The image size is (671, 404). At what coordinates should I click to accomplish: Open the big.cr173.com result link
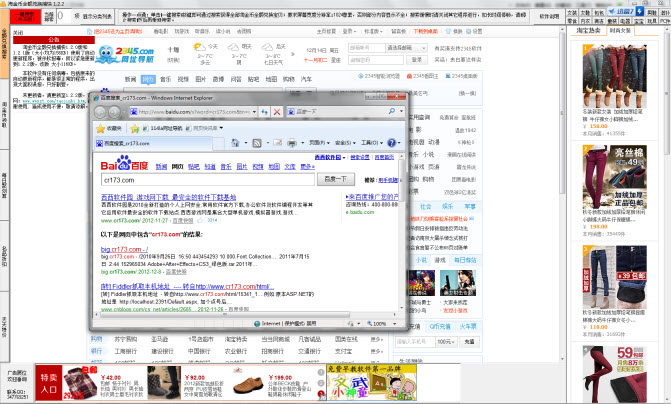point(124,249)
